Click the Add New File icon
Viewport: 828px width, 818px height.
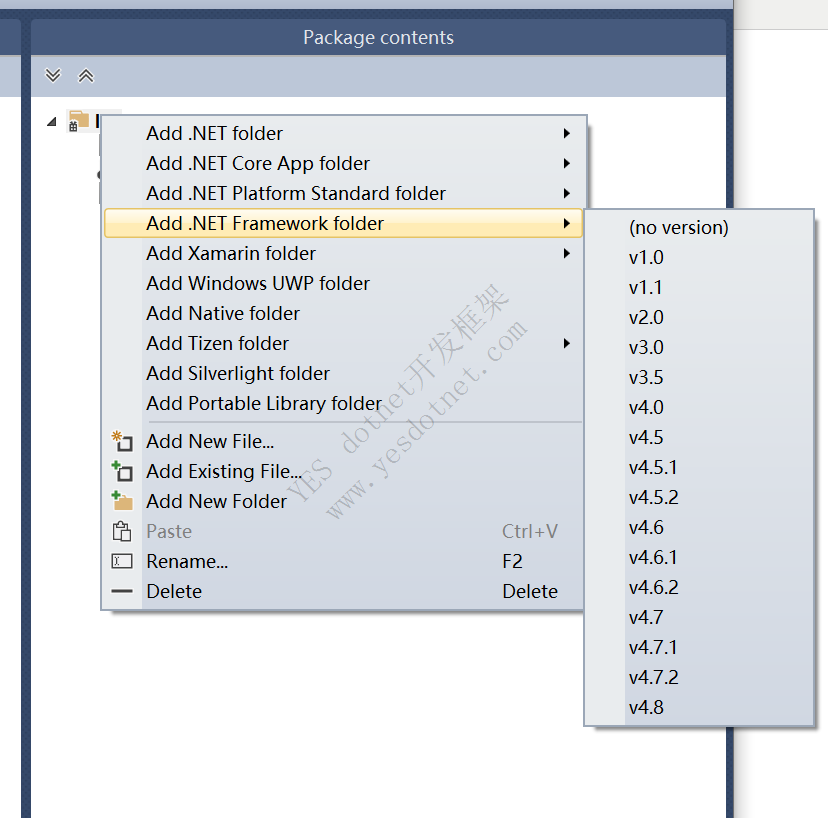pos(122,441)
